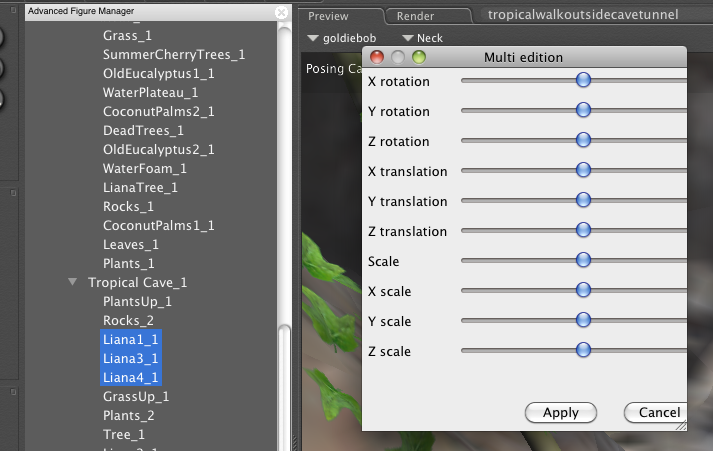Select GrassUp_1 in the figure tree

click(x=136, y=396)
